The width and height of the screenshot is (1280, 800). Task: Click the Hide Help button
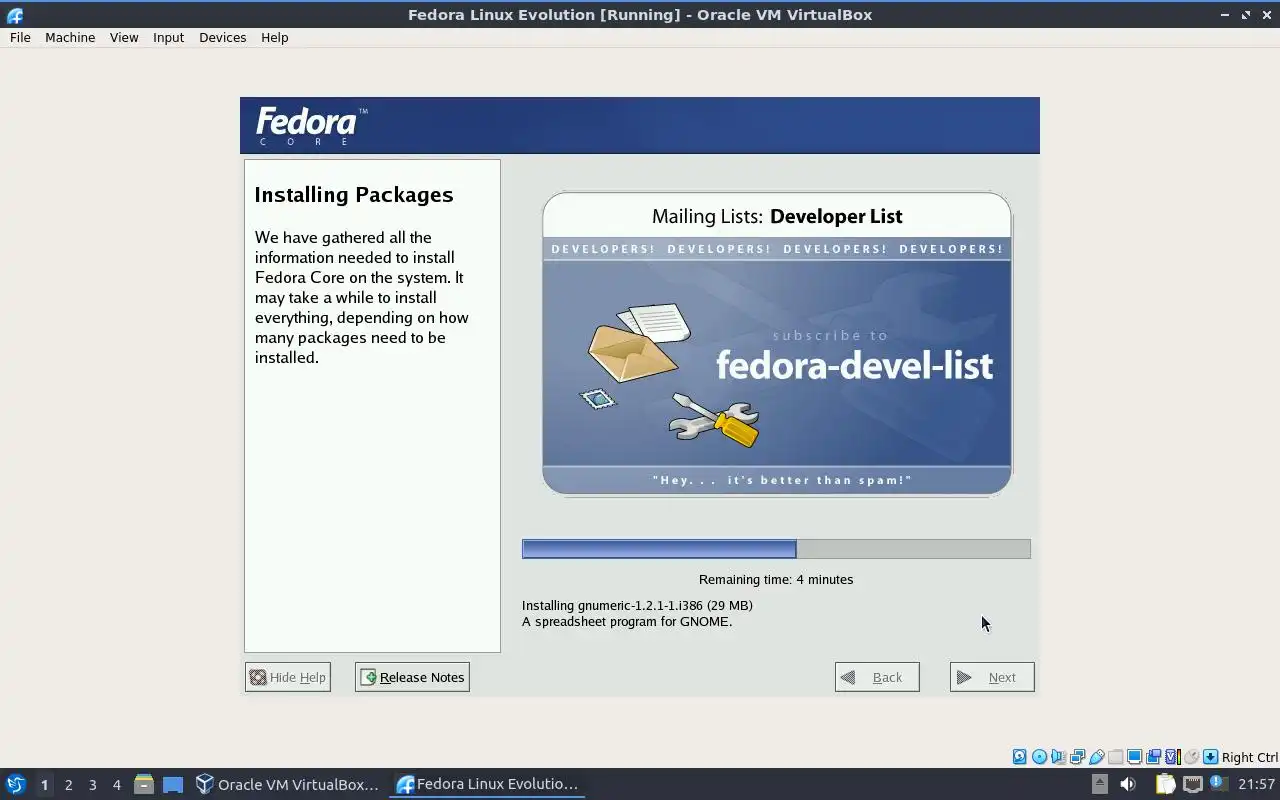pos(287,677)
